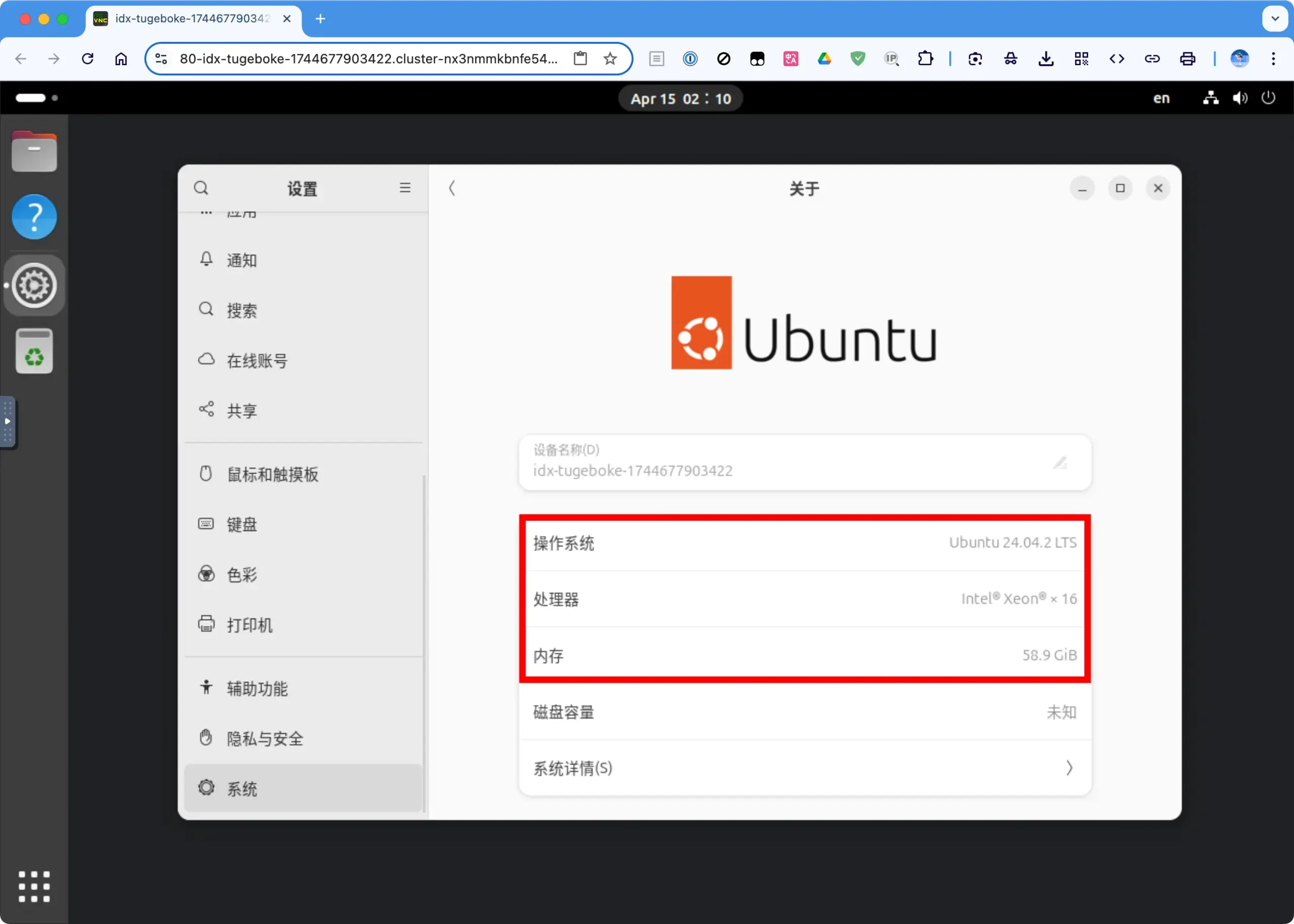Click the code brackets toolbar icon
The image size is (1294, 924).
[x=1117, y=59]
